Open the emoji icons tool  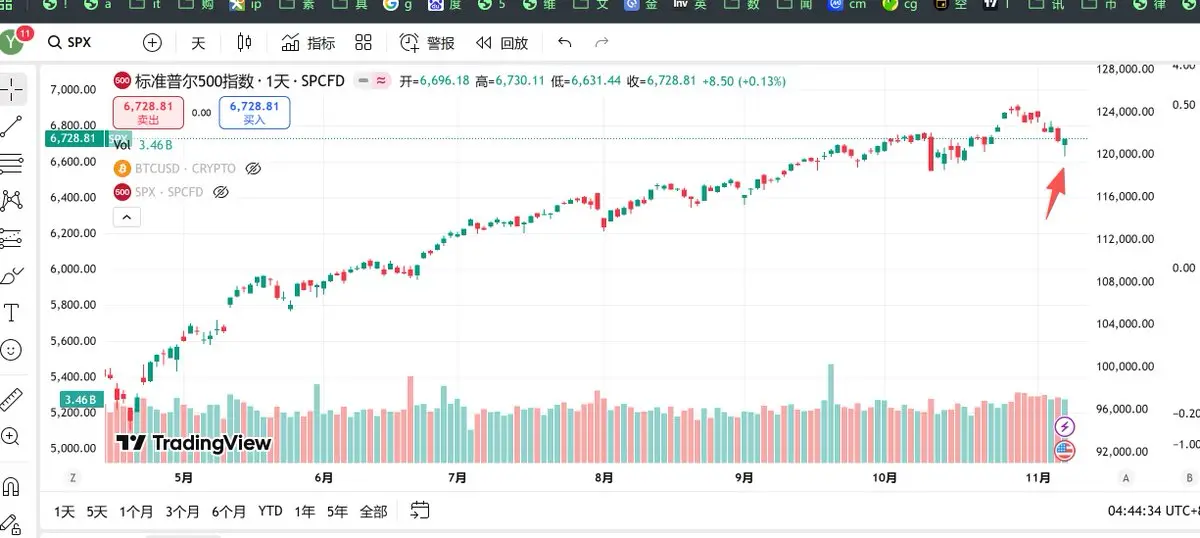pyautogui.click(x=12, y=350)
